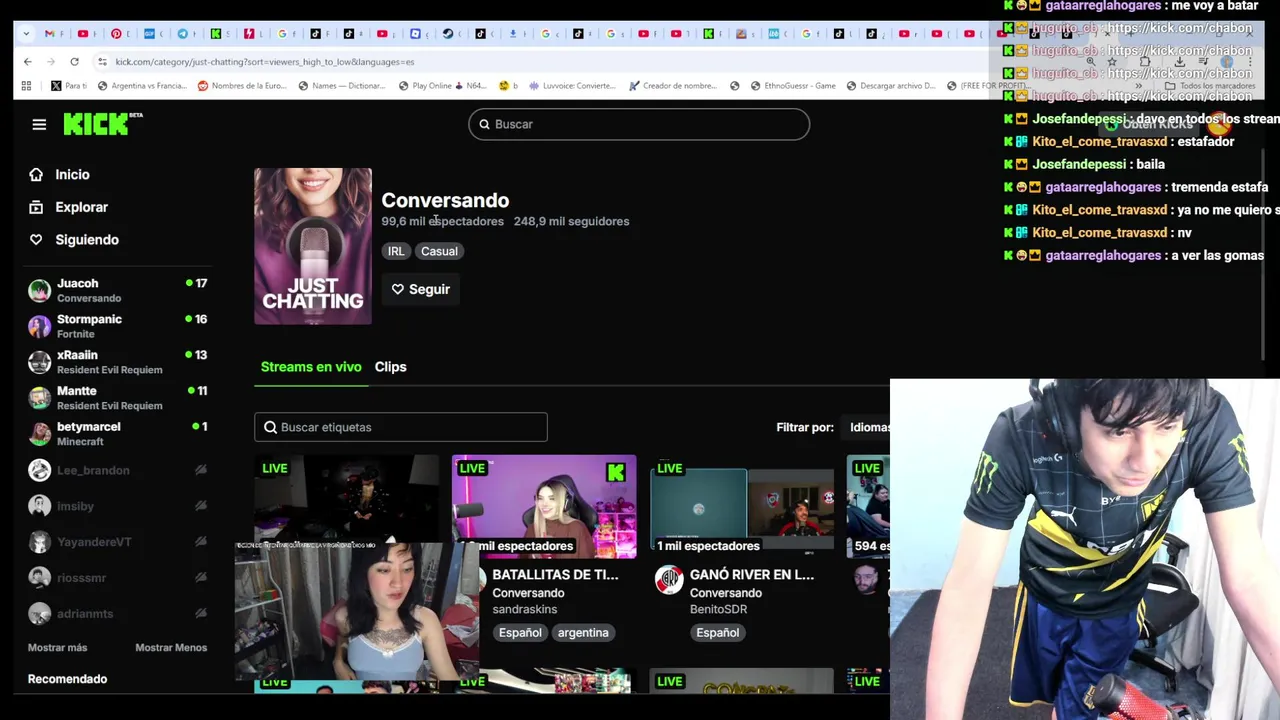The width and height of the screenshot is (1280, 720).
Task: Reload the page with refresh icon
Action: (74, 62)
